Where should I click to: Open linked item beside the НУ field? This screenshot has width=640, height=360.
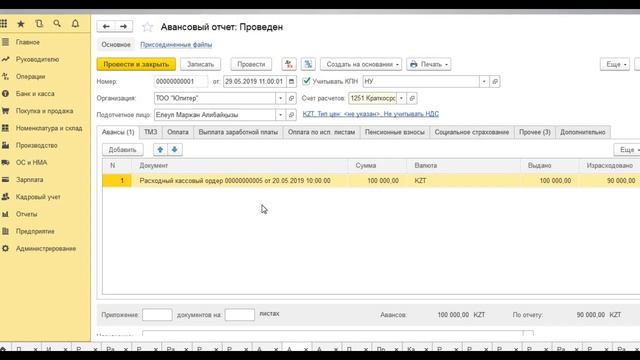495,81
